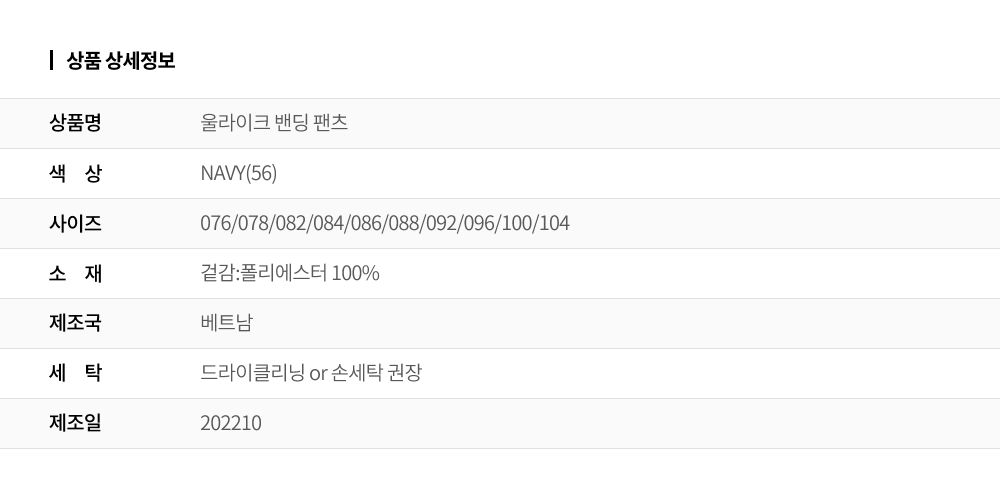The image size is (1000, 498).
Task: Select the 색 상 row label
Action: click(x=75, y=173)
